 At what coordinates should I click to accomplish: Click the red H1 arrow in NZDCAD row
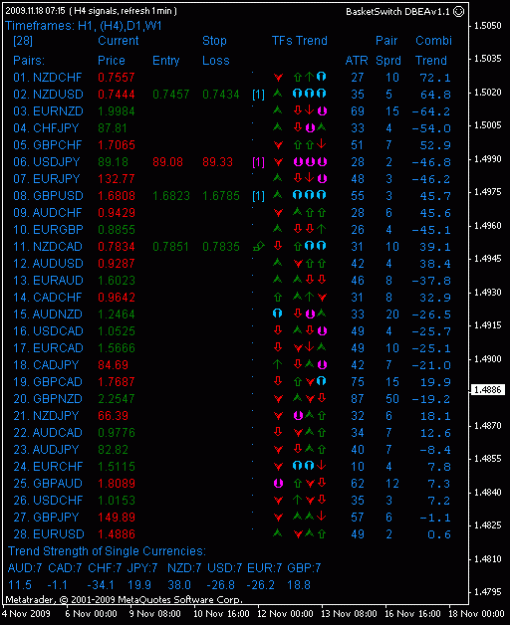(278, 246)
